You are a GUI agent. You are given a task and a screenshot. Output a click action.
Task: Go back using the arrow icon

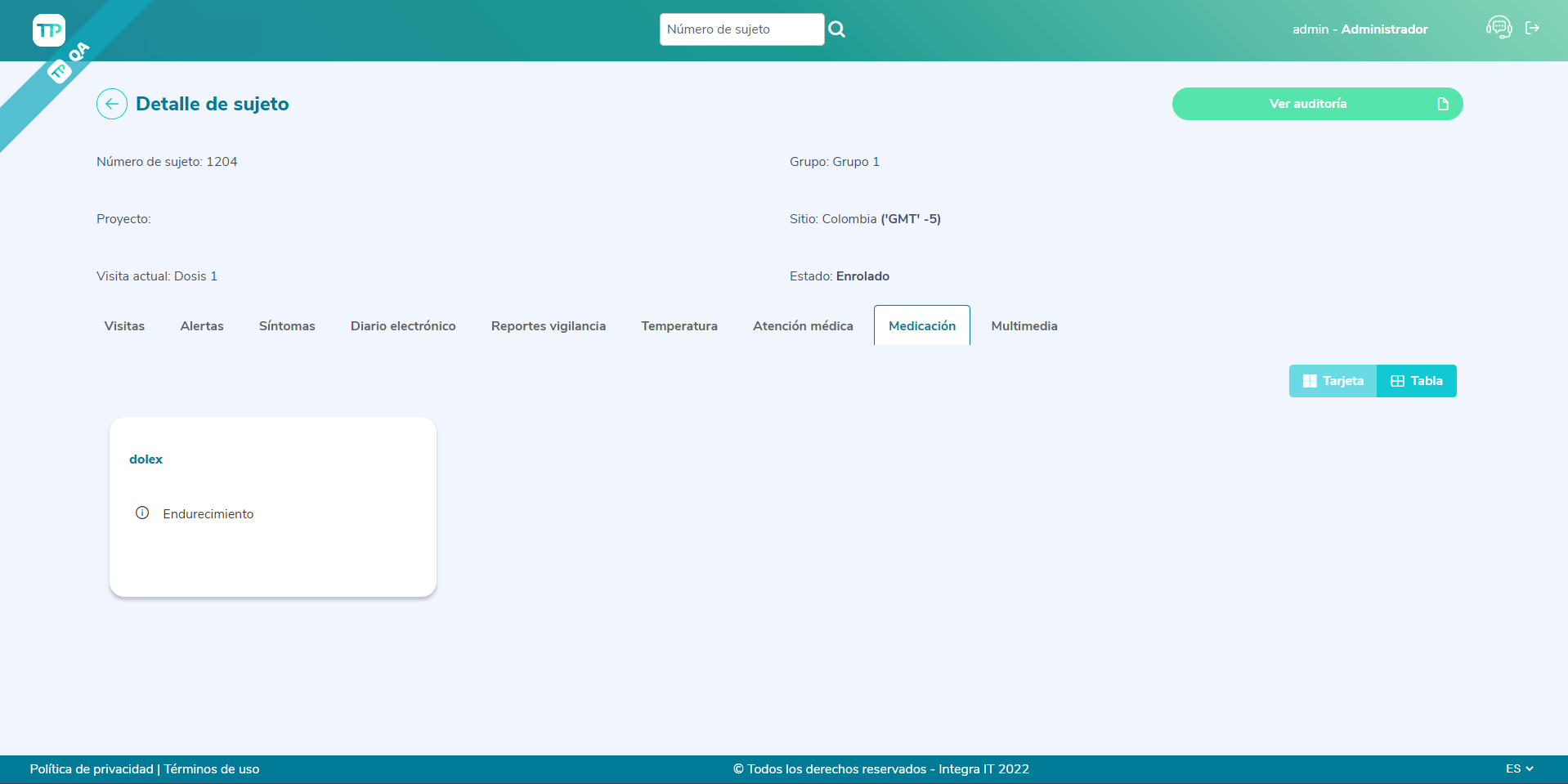pyautogui.click(x=112, y=104)
